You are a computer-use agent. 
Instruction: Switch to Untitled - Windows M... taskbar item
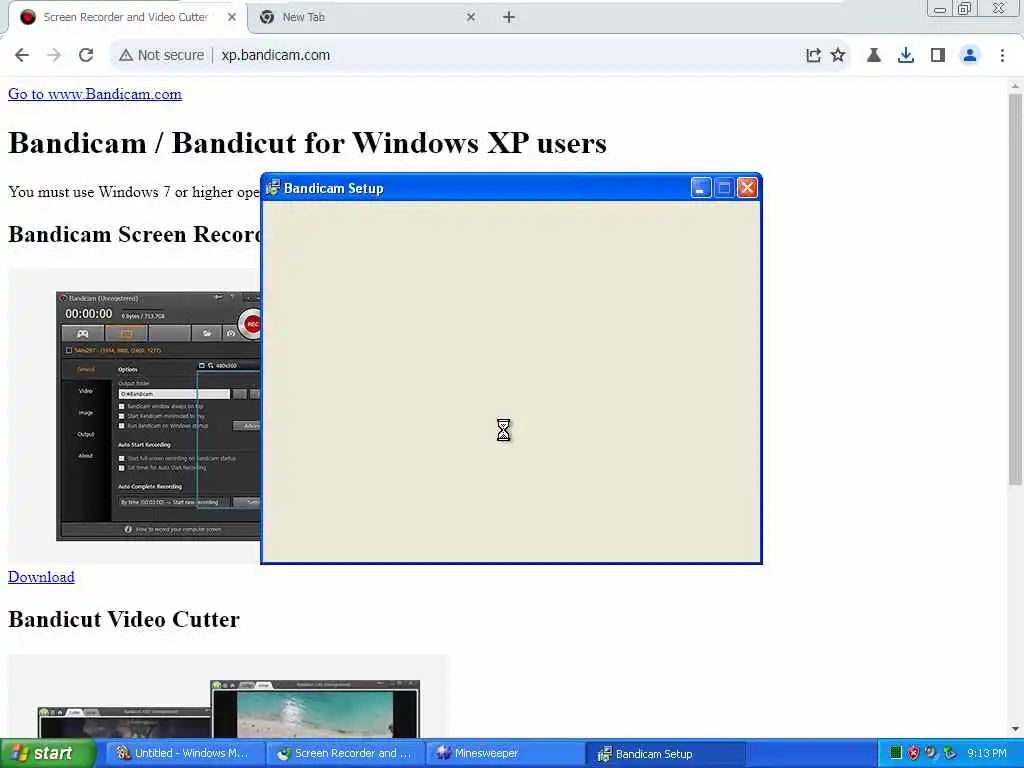[183, 754]
